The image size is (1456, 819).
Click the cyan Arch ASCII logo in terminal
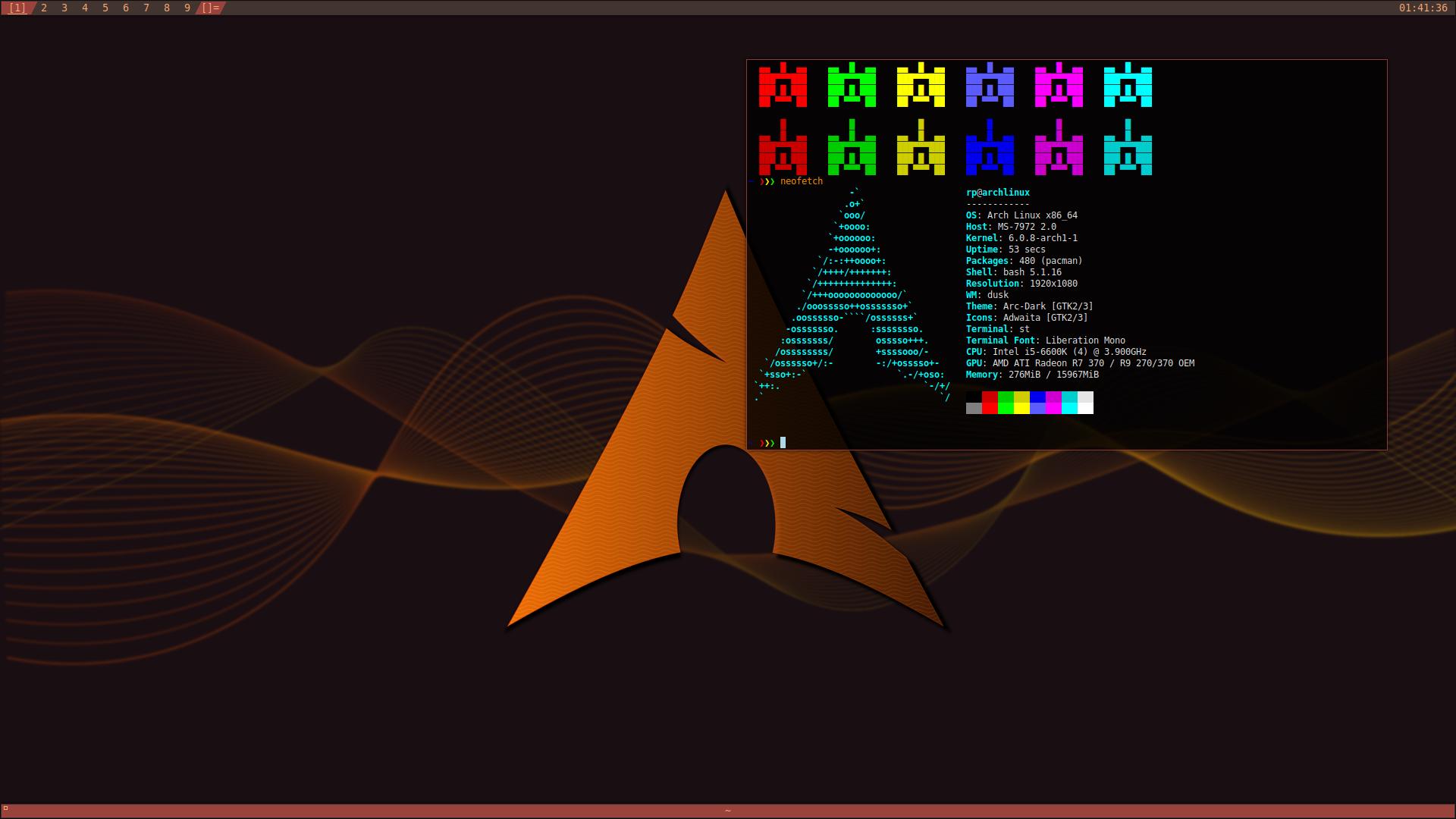point(852,294)
